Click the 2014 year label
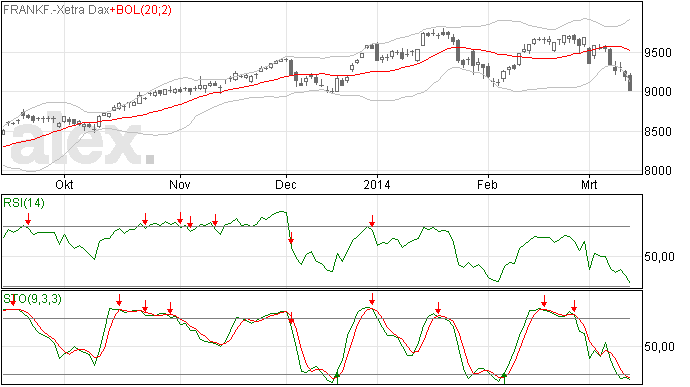The height and width of the screenshot is (387, 690). tap(377, 184)
